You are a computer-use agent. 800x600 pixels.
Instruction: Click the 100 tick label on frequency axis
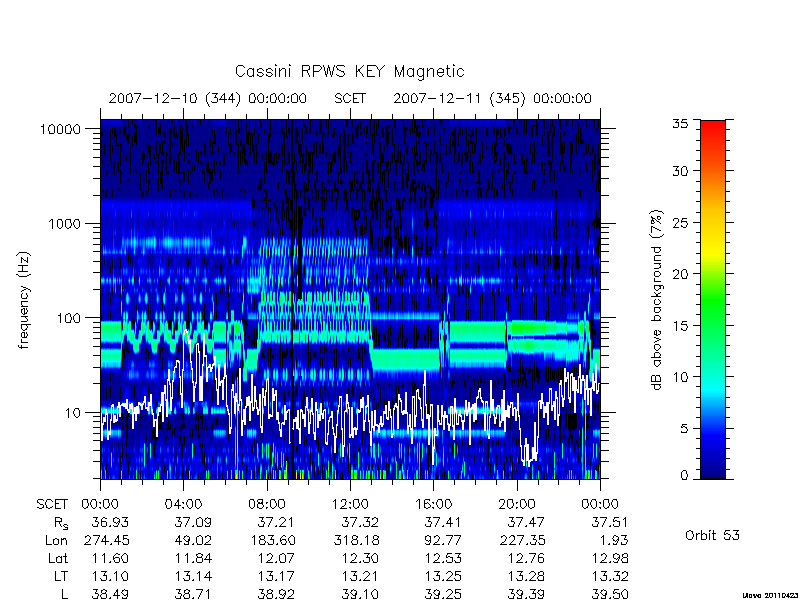coord(69,318)
